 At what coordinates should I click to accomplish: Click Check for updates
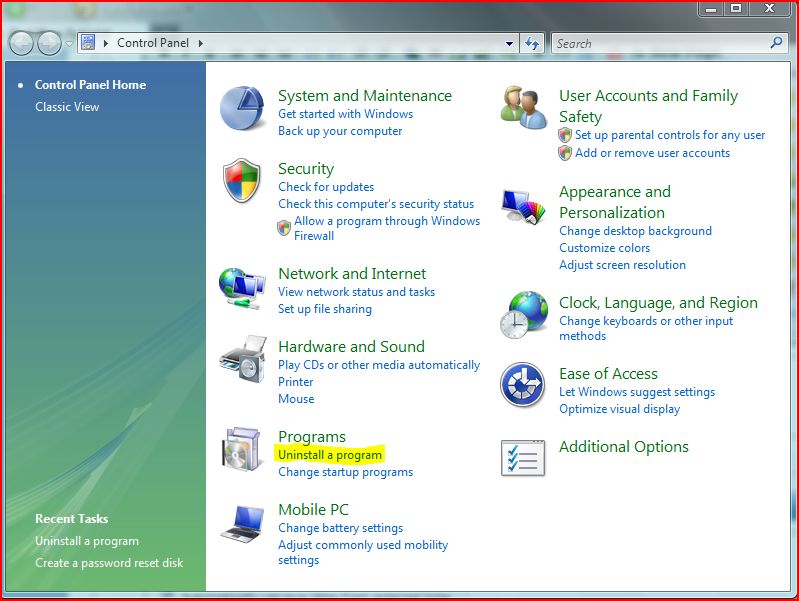pos(326,187)
